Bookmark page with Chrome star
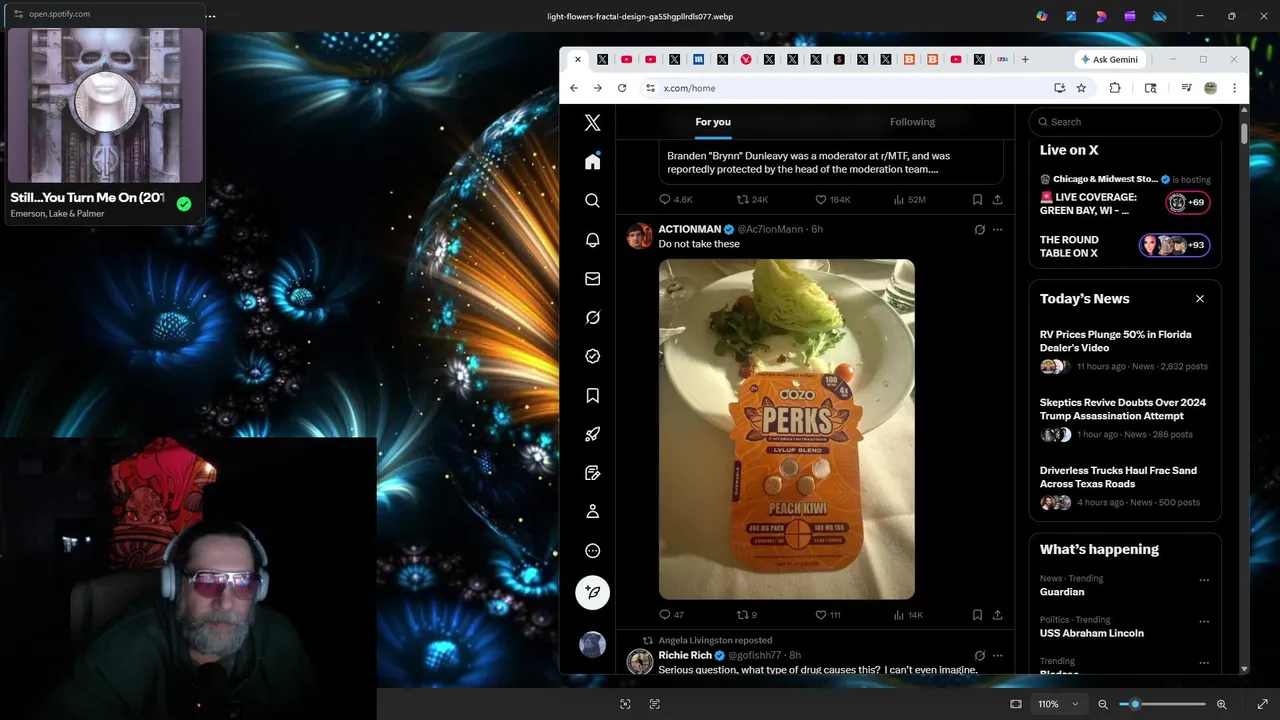 point(1081,88)
